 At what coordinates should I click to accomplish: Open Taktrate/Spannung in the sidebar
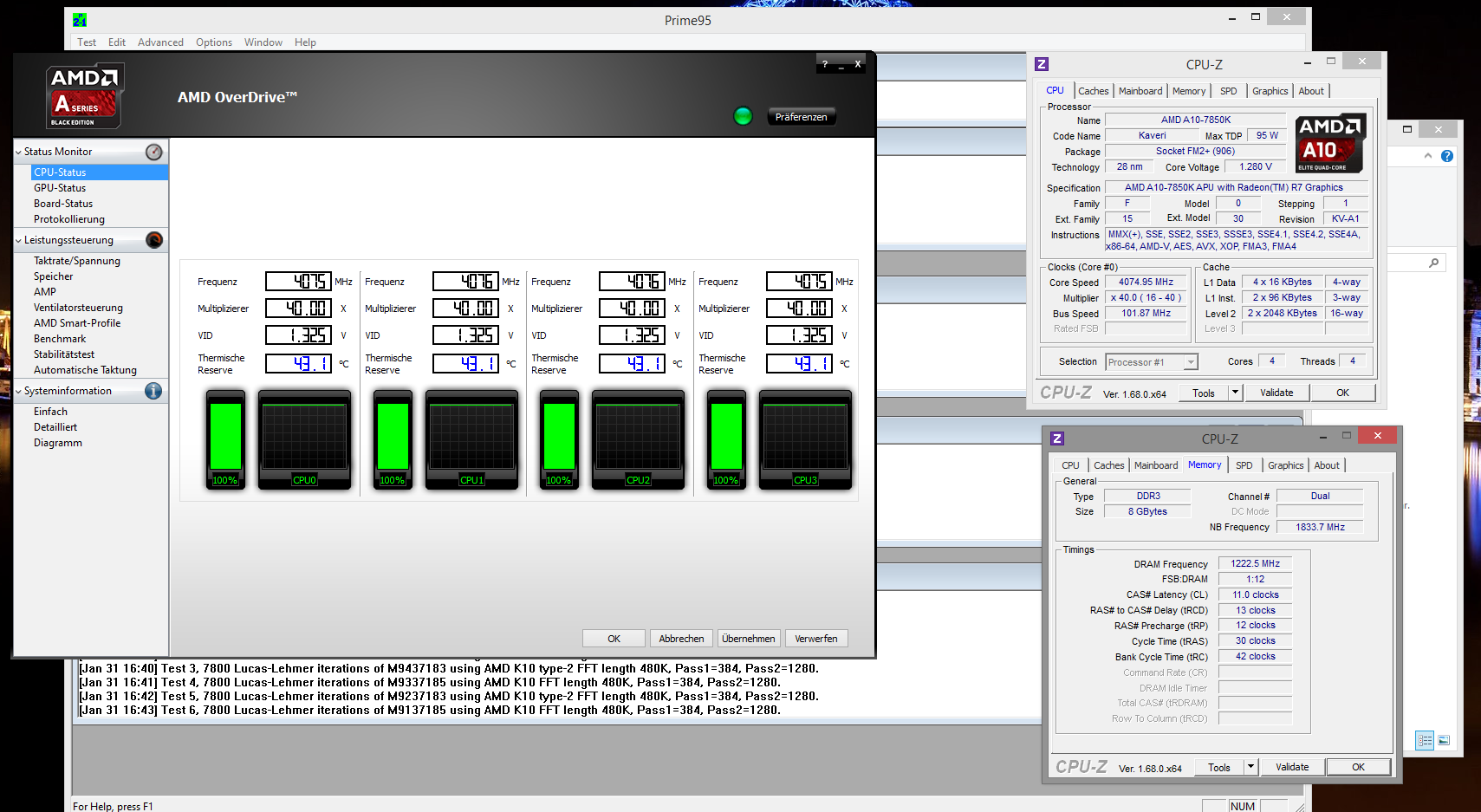77,261
